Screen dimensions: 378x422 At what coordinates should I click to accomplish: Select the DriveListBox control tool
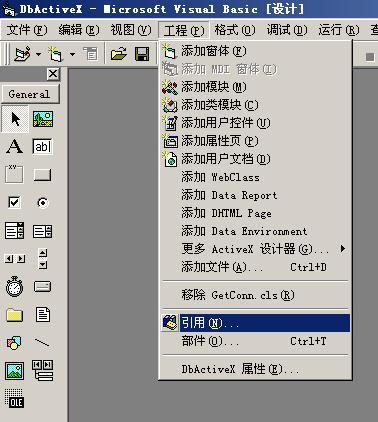[43, 286]
